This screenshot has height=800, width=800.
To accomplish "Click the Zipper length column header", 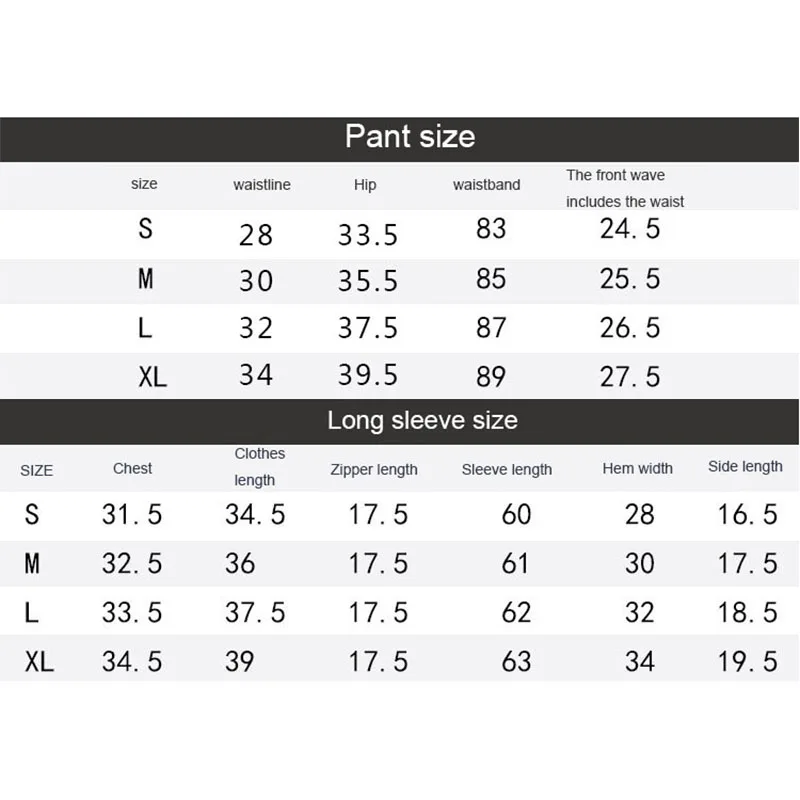I will [374, 469].
